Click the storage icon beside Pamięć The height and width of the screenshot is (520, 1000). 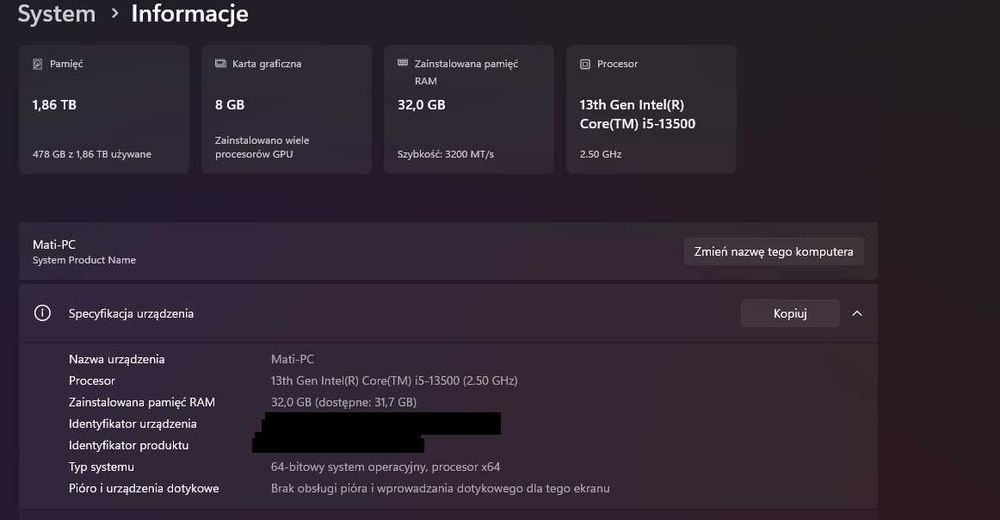pos(38,64)
